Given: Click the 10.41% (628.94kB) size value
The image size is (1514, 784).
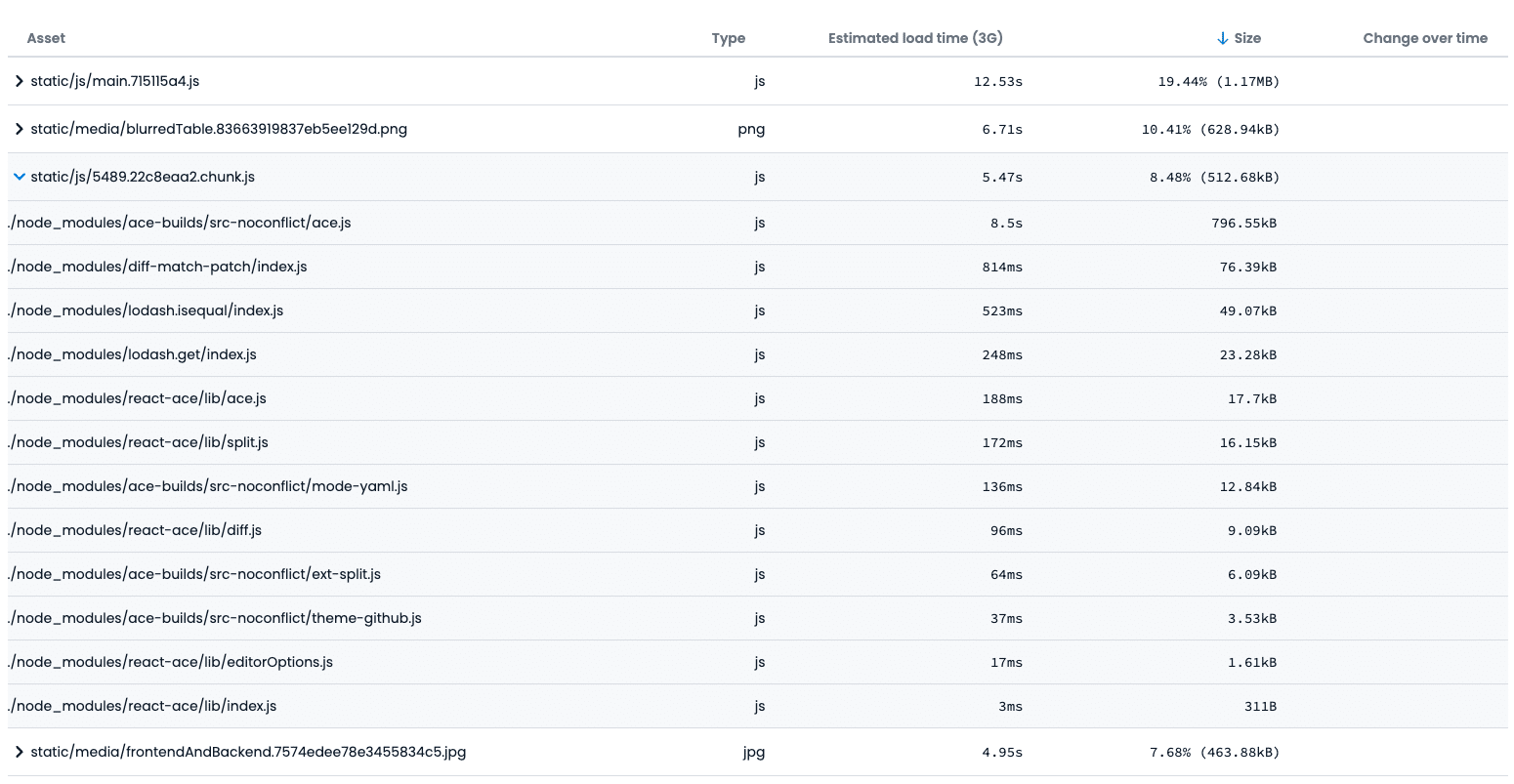Looking at the screenshot, I should [x=1210, y=129].
